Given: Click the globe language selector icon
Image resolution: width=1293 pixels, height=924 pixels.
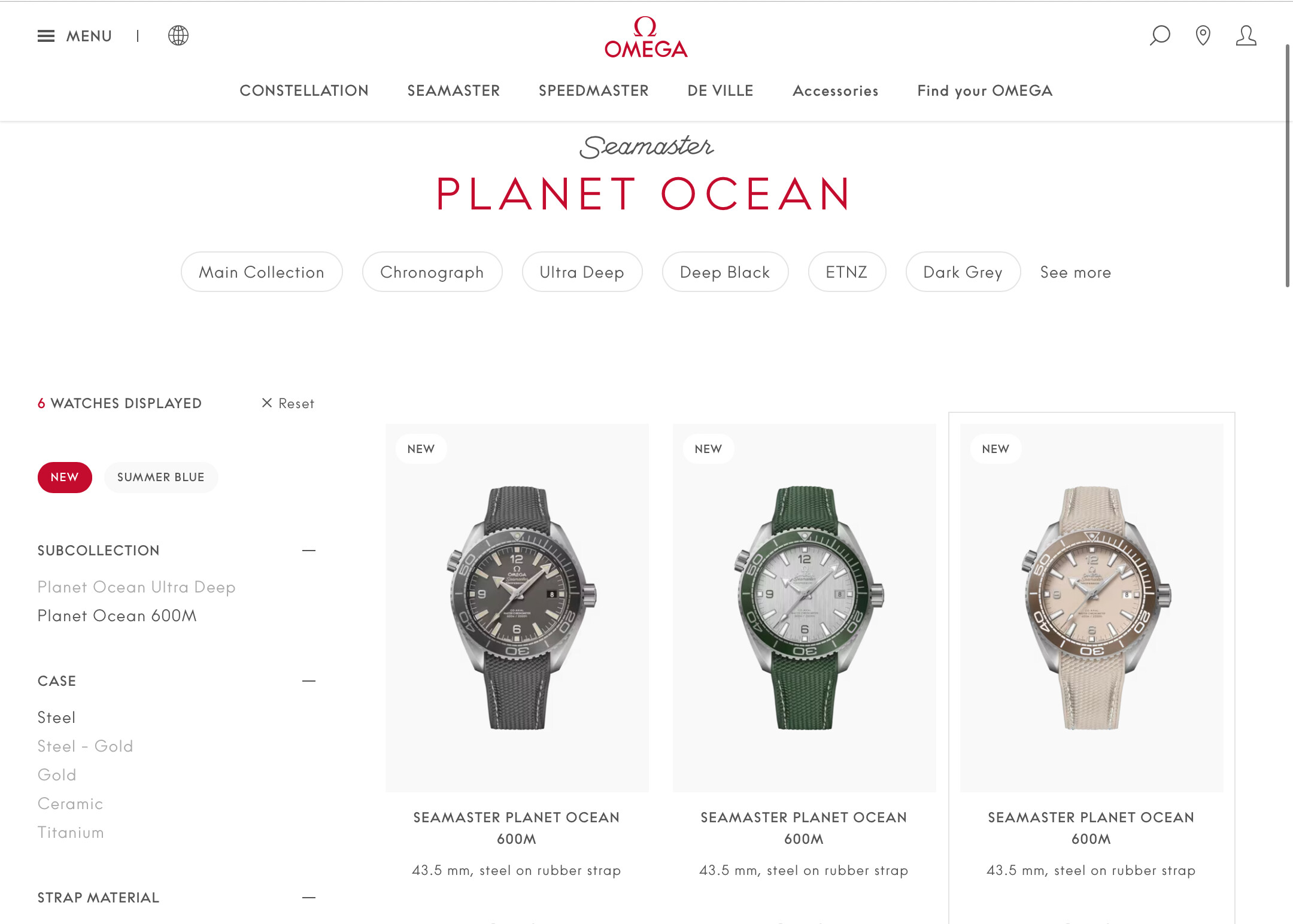Looking at the screenshot, I should tap(178, 35).
